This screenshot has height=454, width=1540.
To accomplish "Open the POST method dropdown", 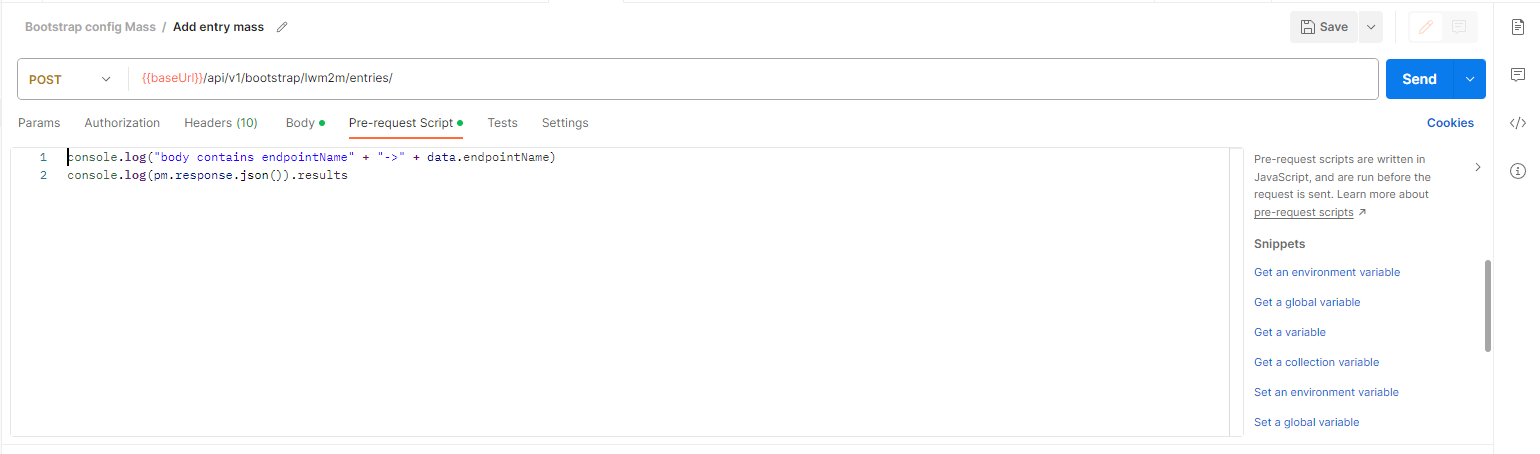I will pos(70,79).
